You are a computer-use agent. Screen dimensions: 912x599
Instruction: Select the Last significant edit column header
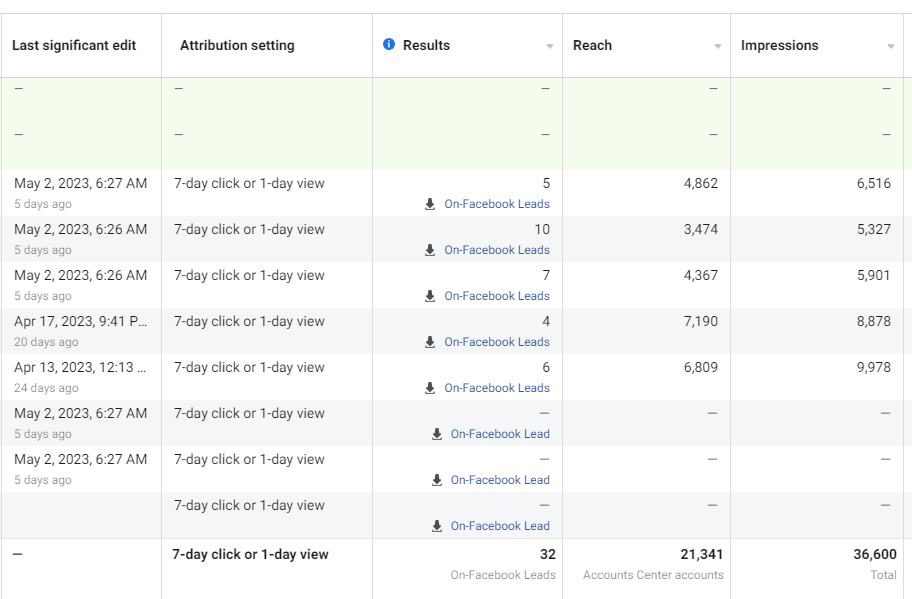pos(74,45)
